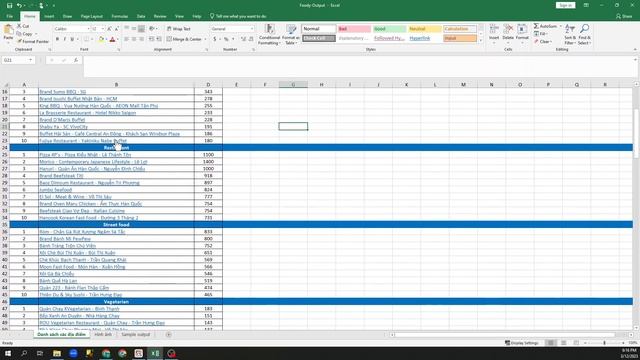Apply the Bad cell style
This screenshot has width=640, height=360.
click(354, 29)
